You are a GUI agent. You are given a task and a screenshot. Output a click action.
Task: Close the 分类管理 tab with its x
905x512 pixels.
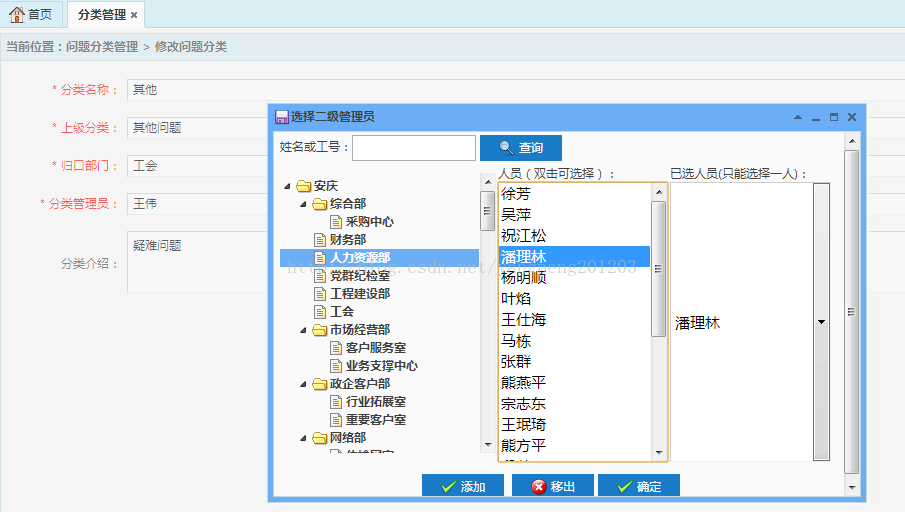(x=134, y=15)
